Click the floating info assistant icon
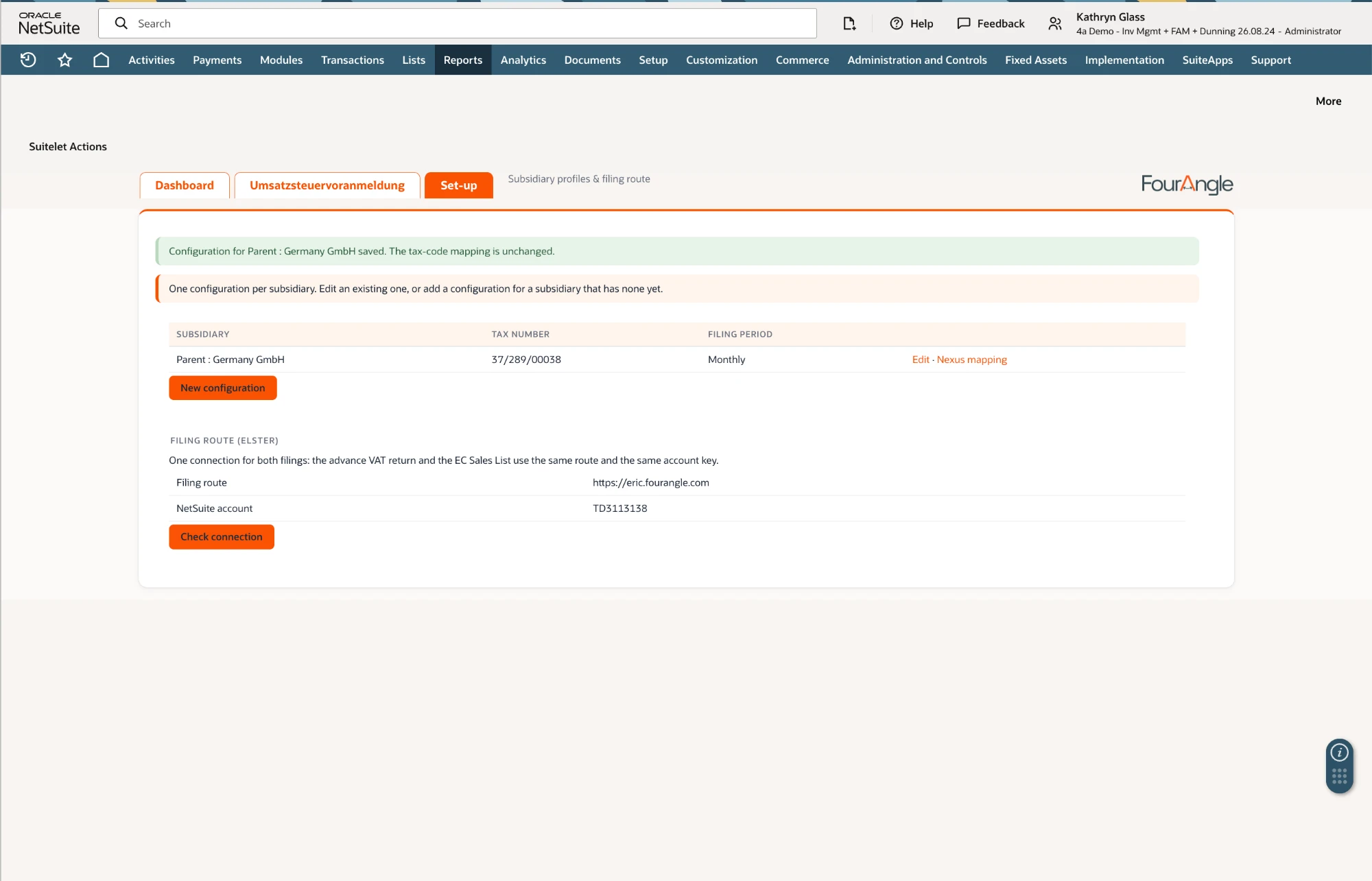Image resolution: width=1372 pixels, height=881 pixels. pos(1339,753)
